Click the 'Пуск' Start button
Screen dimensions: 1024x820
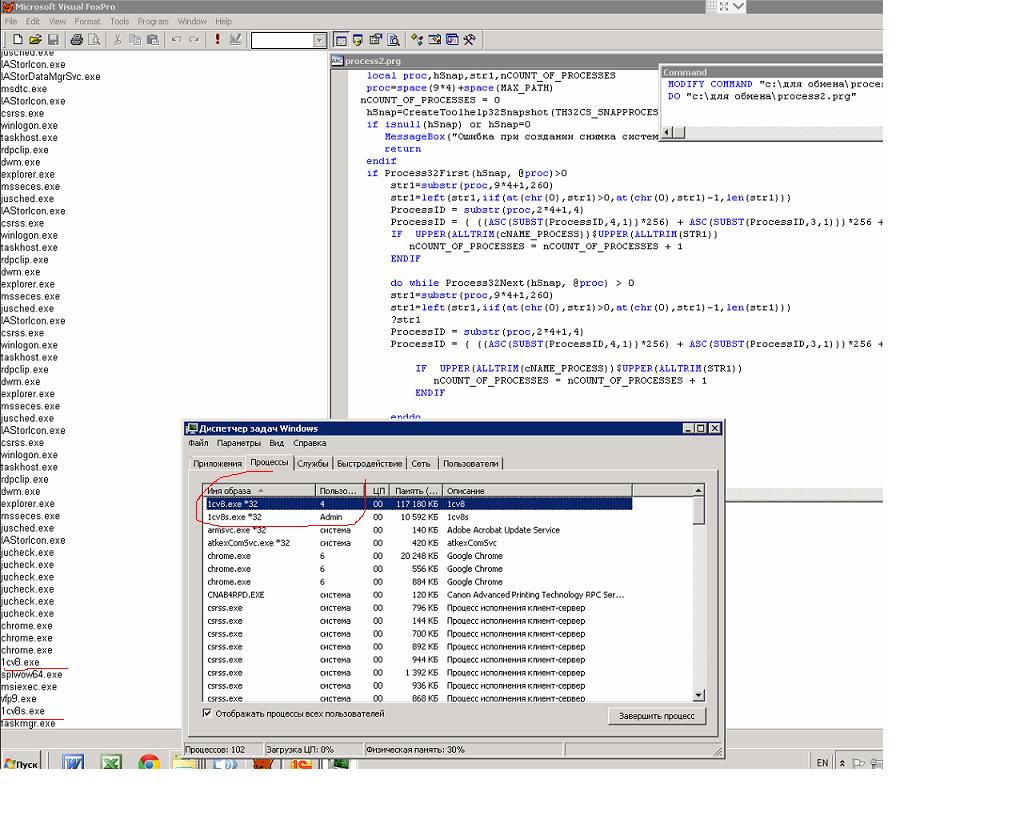point(22,764)
